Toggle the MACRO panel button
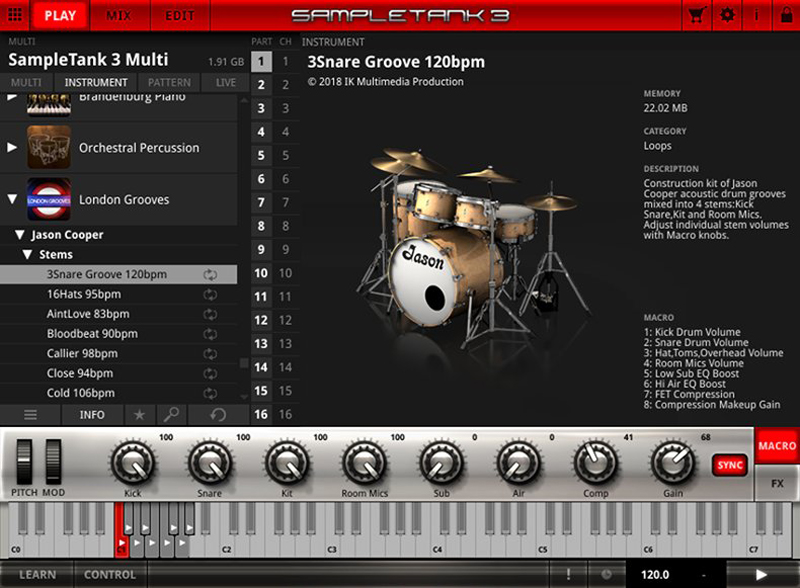 pos(777,446)
